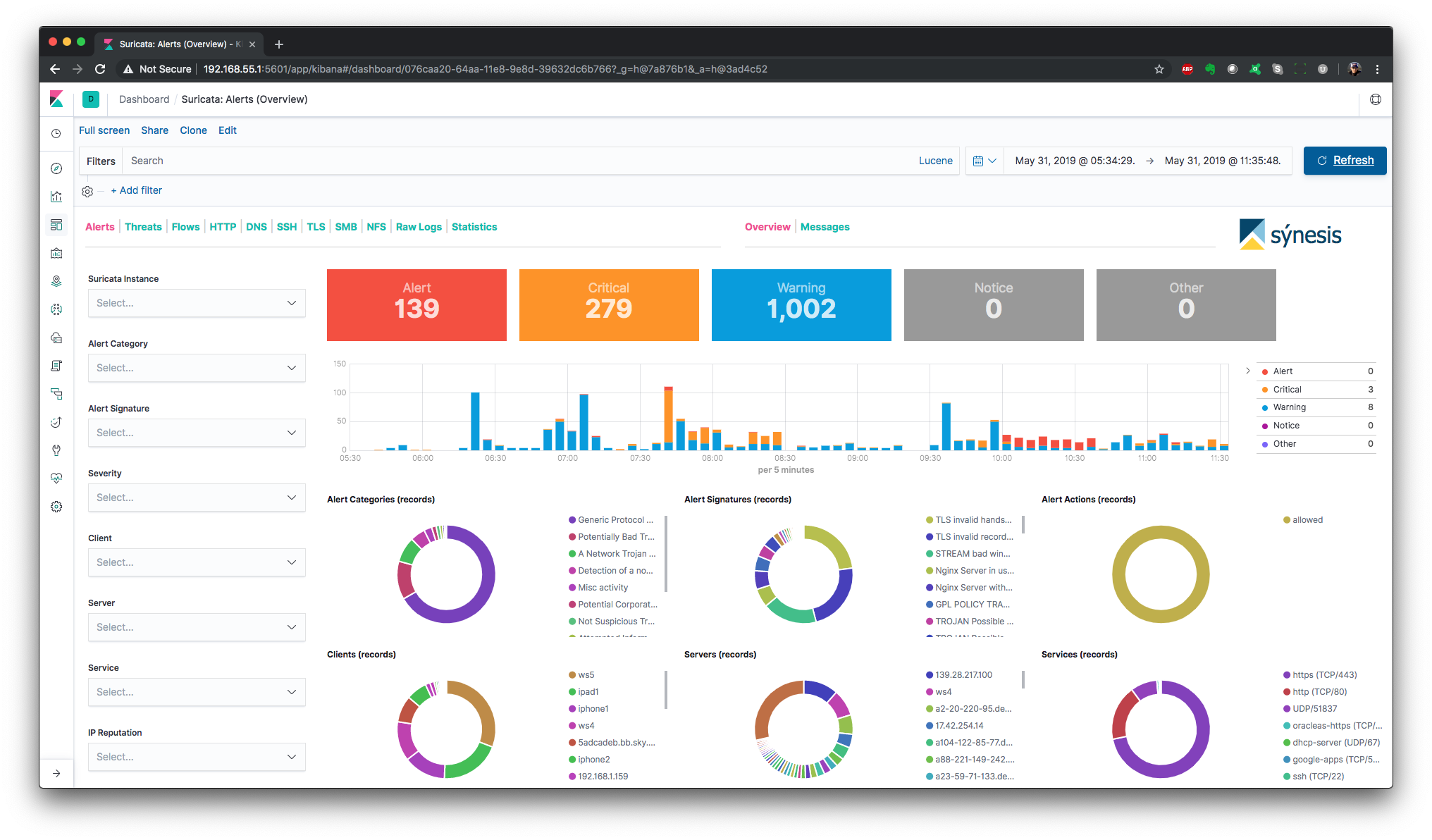Open filter options gear icon
The width and height of the screenshot is (1432, 840).
click(x=87, y=191)
